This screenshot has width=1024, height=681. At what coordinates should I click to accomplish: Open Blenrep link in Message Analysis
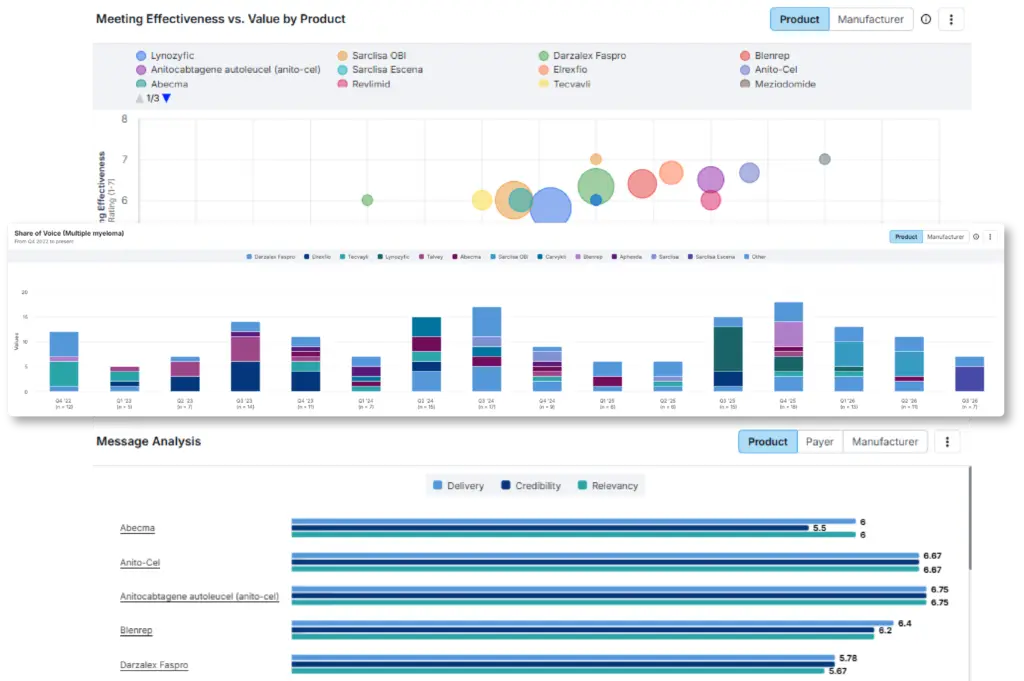click(136, 630)
